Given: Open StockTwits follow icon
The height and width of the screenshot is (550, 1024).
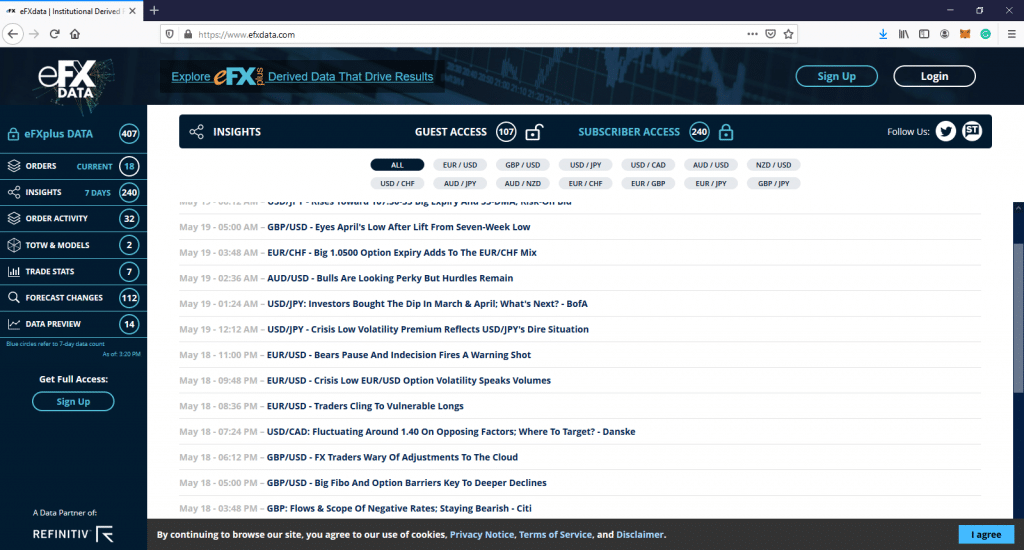Looking at the screenshot, I should tap(972, 131).
